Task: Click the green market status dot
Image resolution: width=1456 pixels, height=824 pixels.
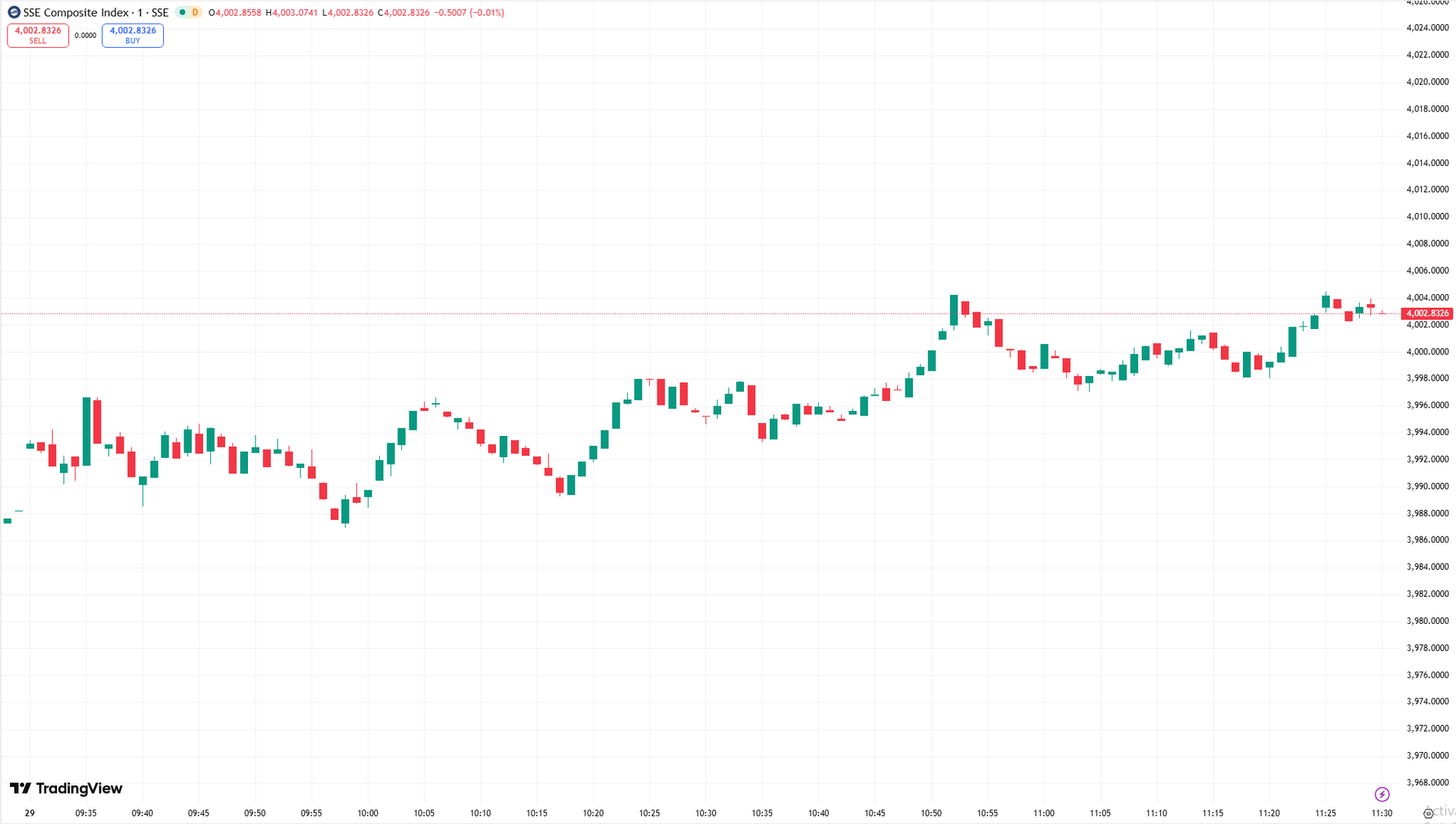Action: 182,12
